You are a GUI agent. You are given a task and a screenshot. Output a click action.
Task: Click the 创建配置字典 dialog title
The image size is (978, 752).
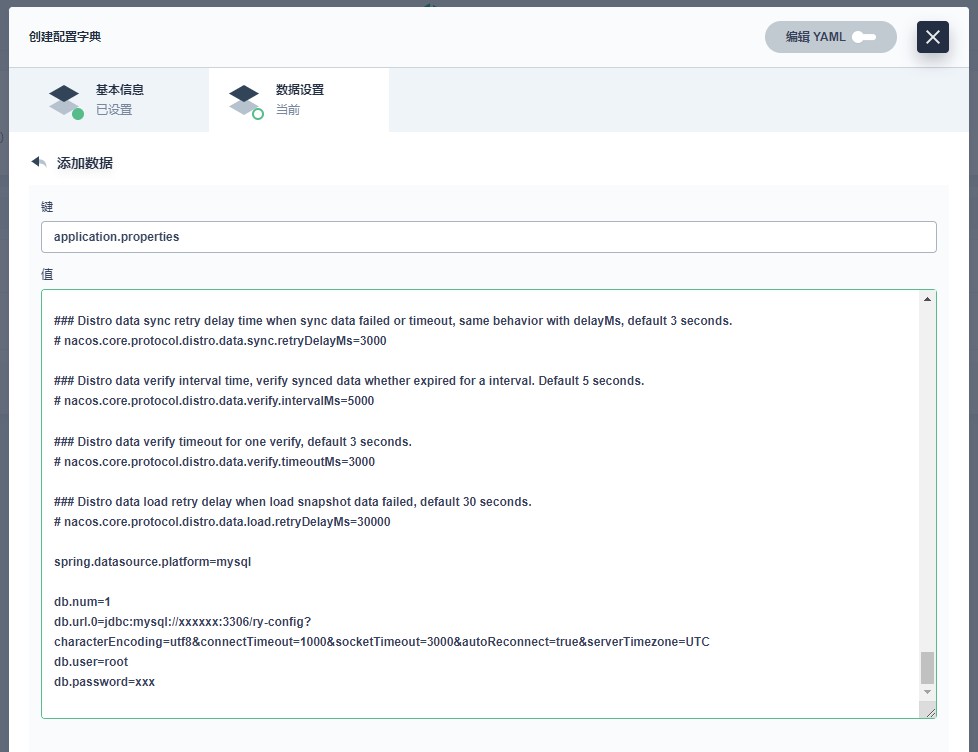(x=65, y=37)
